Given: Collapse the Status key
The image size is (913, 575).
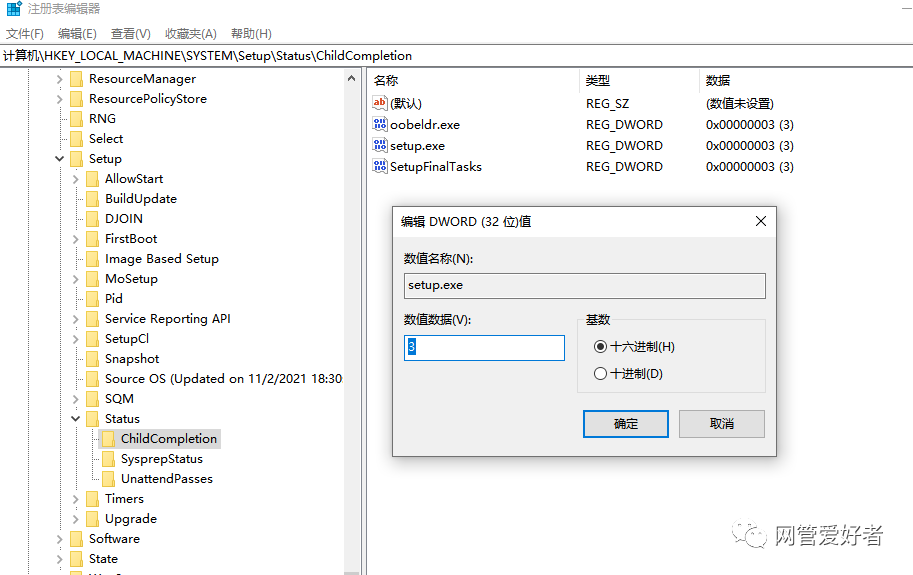Looking at the screenshot, I should click(x=75, y=418).
